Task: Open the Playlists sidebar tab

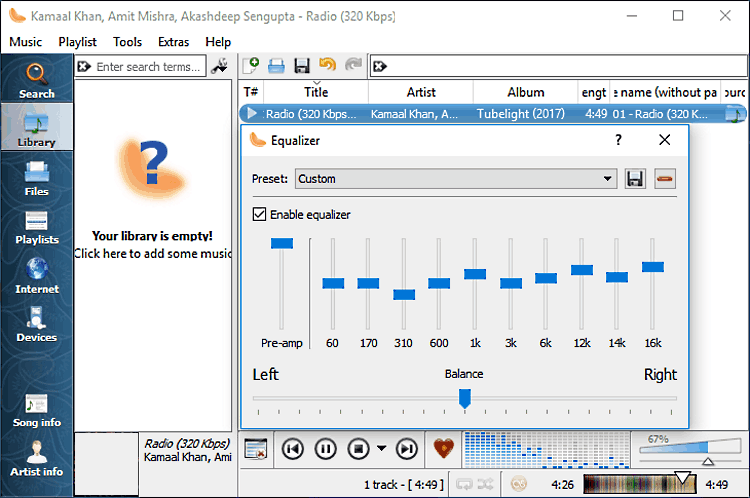Action: (36, 227)
